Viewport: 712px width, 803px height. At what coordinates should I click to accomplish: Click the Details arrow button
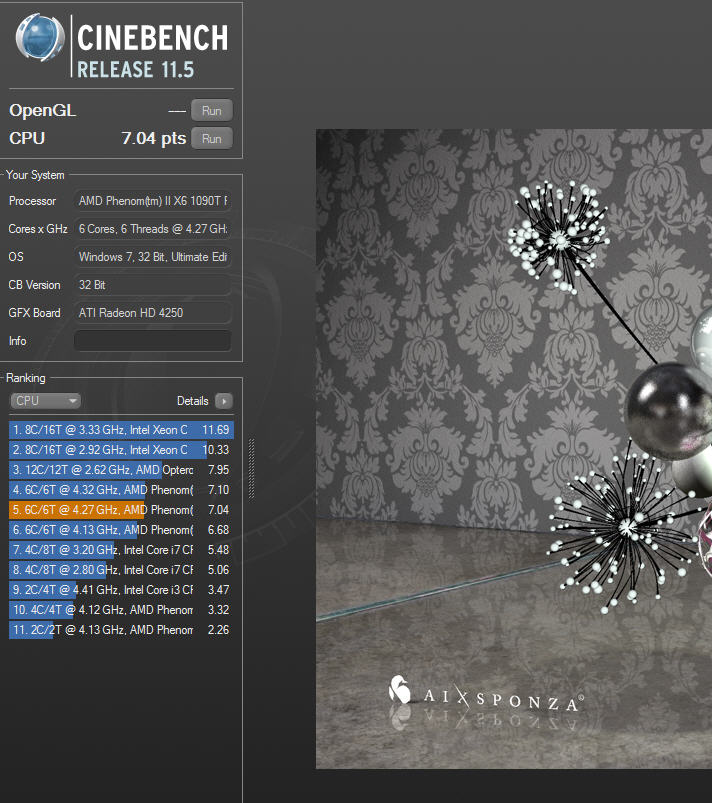(x=224, y=401)
